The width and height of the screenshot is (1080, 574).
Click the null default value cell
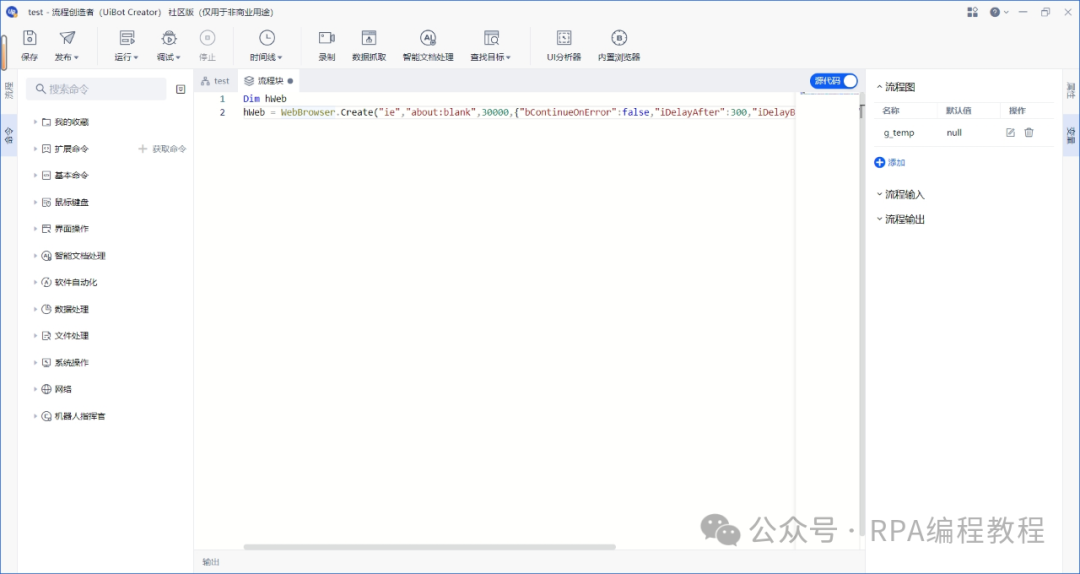click(x=954, y=133)
